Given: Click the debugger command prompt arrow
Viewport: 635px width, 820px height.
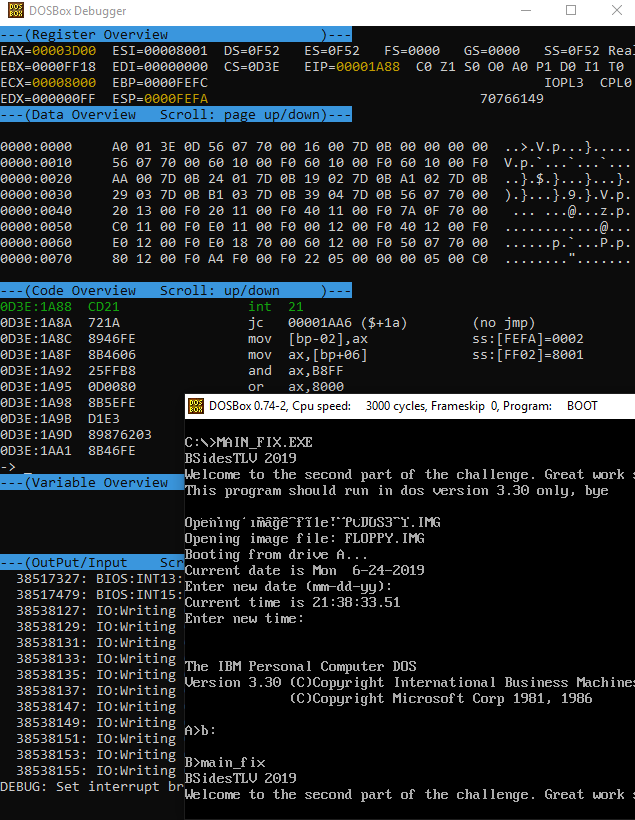Looking at the screenshot, I should click(8, 467).
